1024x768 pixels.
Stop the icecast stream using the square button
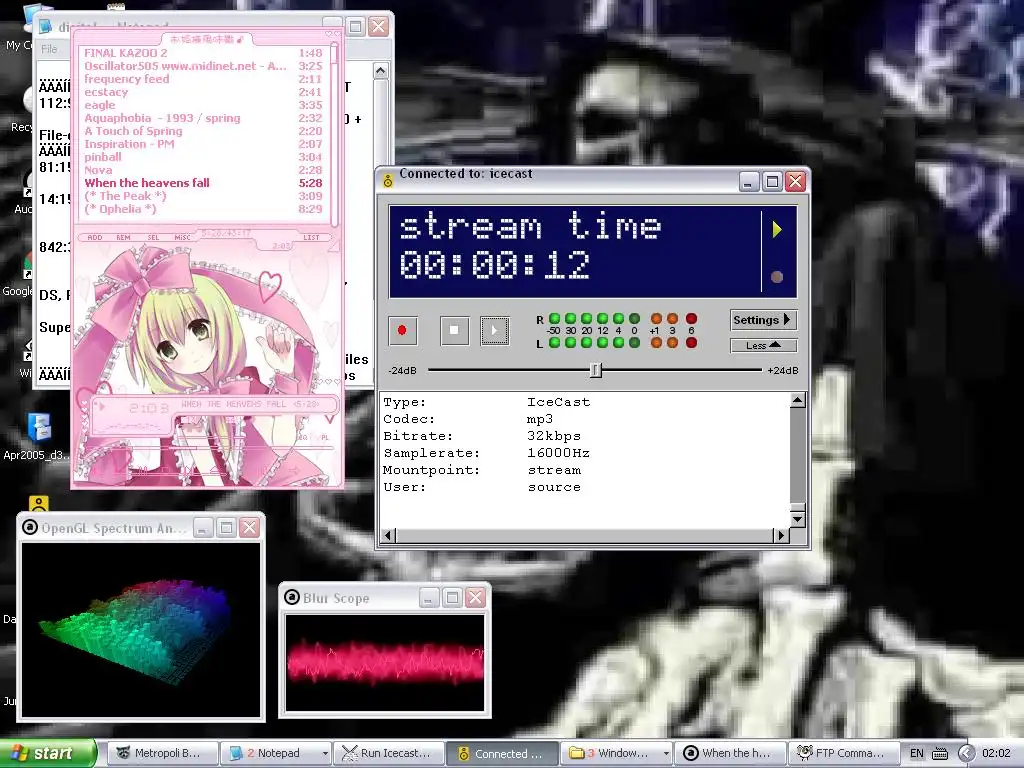(x=455, y=330)
